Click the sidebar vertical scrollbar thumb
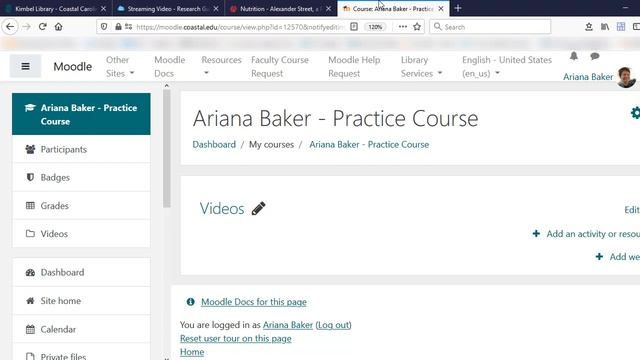 click(x=167, y=148)
